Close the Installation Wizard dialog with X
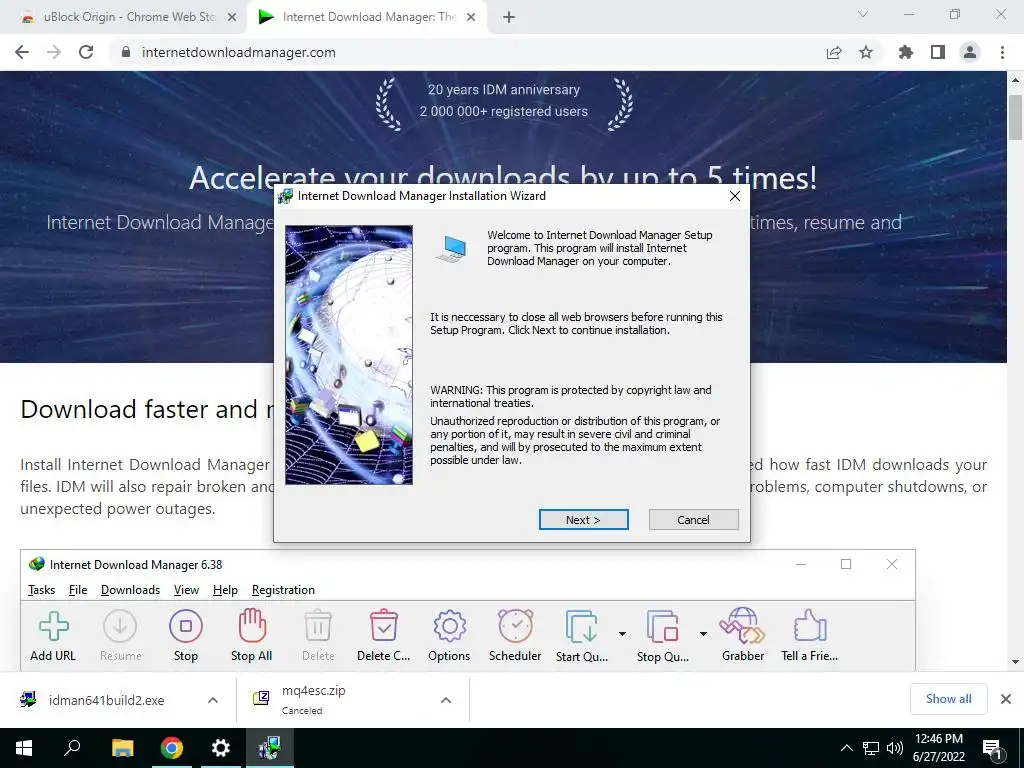 pos(735,196)
